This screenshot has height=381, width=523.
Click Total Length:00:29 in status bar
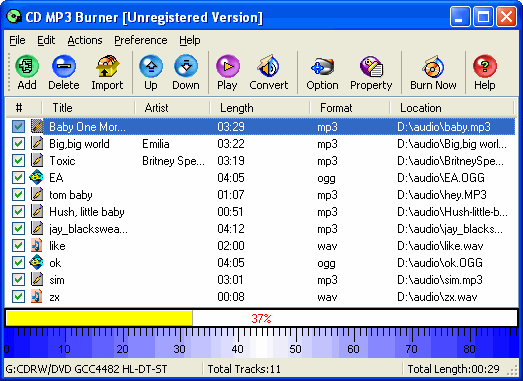click(454, 369)
